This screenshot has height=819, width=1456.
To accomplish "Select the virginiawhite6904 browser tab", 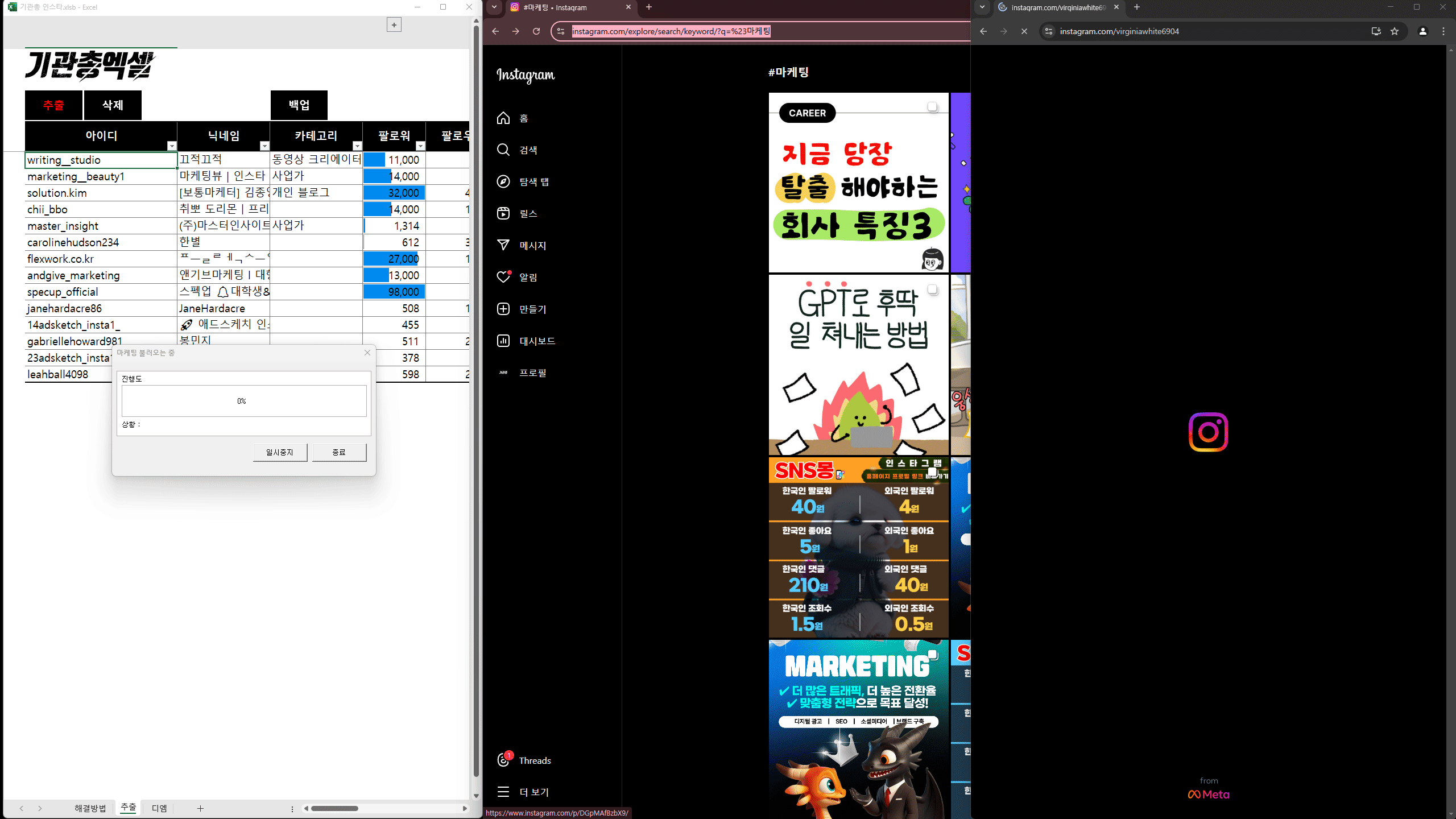I will point(1059,7).
